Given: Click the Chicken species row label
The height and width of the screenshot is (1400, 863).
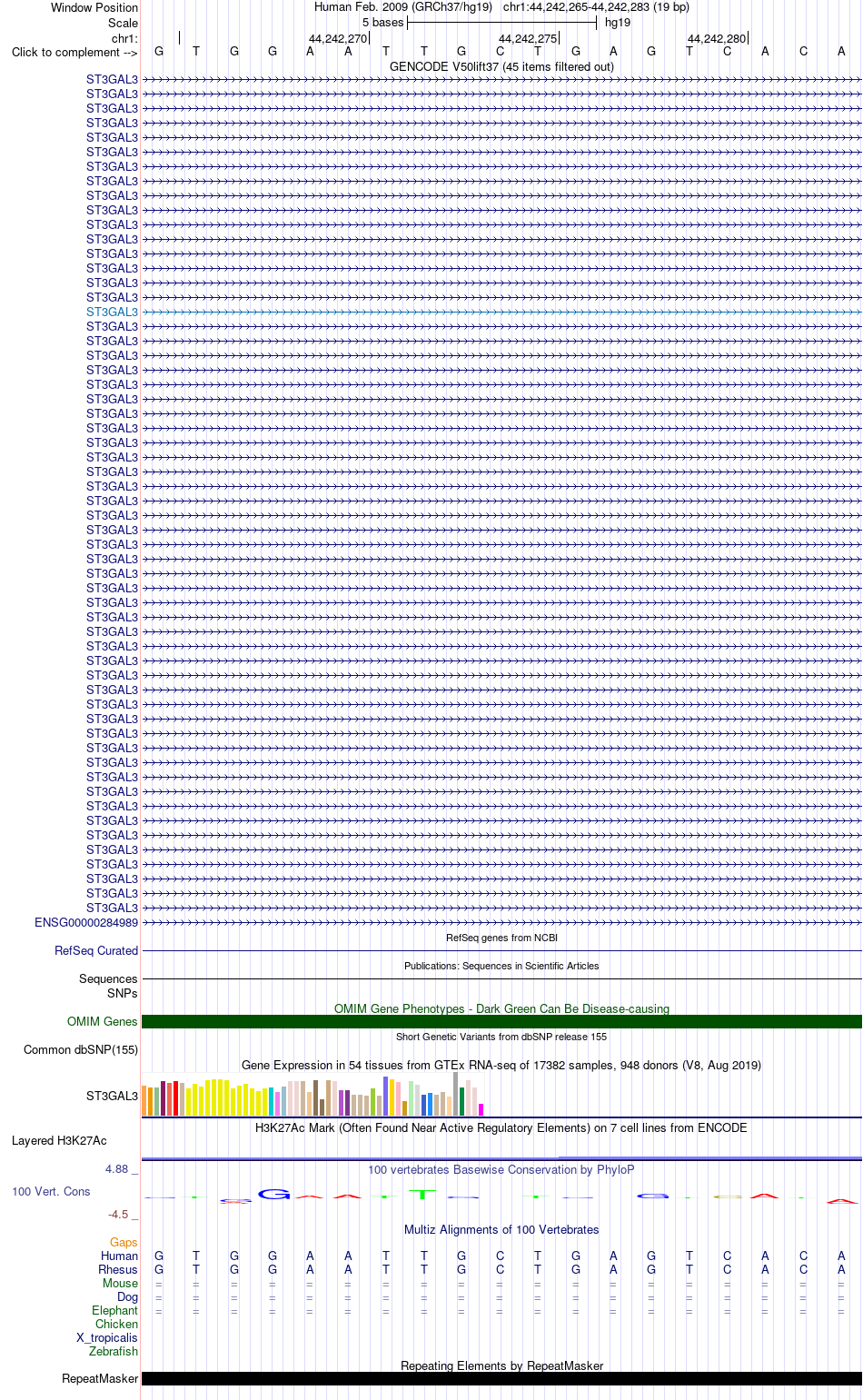Looking at the screenshot, I should [116, 1324].
